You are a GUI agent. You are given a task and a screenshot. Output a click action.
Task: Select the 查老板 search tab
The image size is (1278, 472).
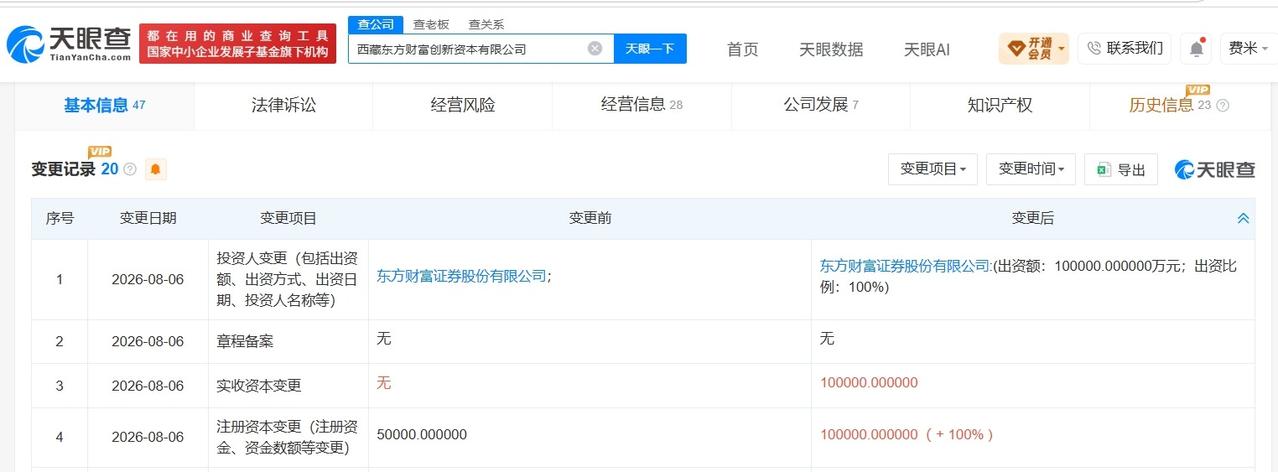point(431,24)
